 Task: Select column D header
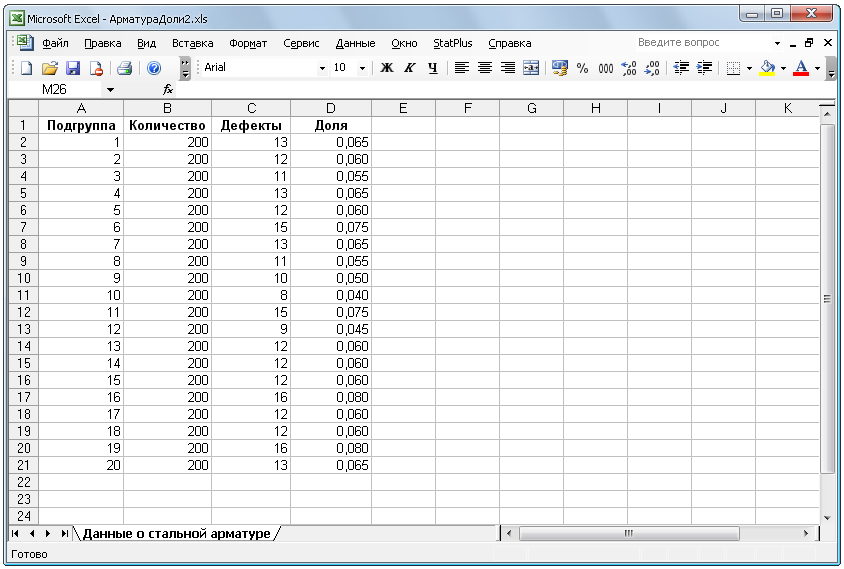click(331, 108)
